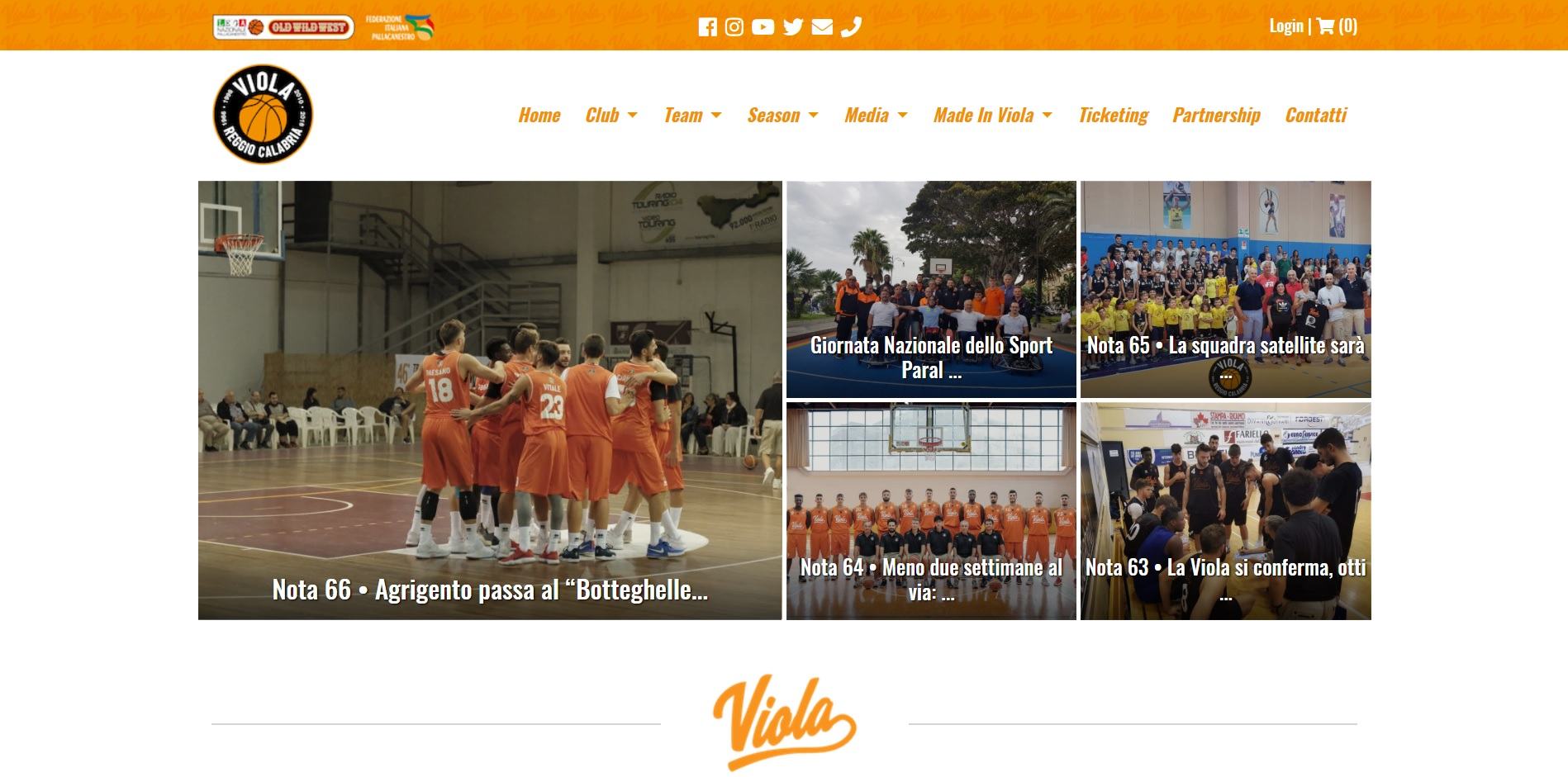Expand the Season dropdown menu
This screenshot has height=777, width=1568.
[x=782, y=116]
